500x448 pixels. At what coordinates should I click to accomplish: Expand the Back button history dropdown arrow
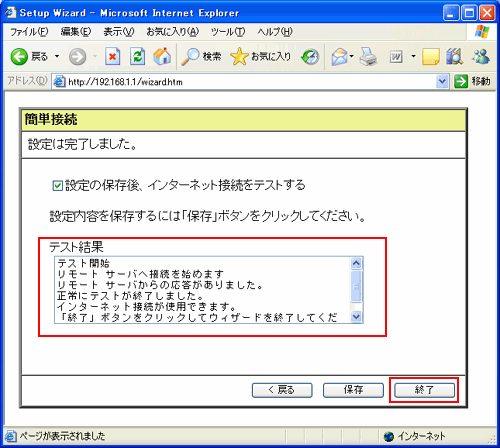pos(57,56)
